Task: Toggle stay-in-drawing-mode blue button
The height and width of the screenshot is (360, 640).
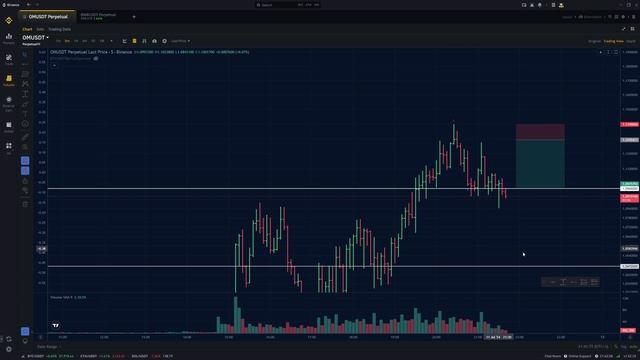Action: point(25,171)
